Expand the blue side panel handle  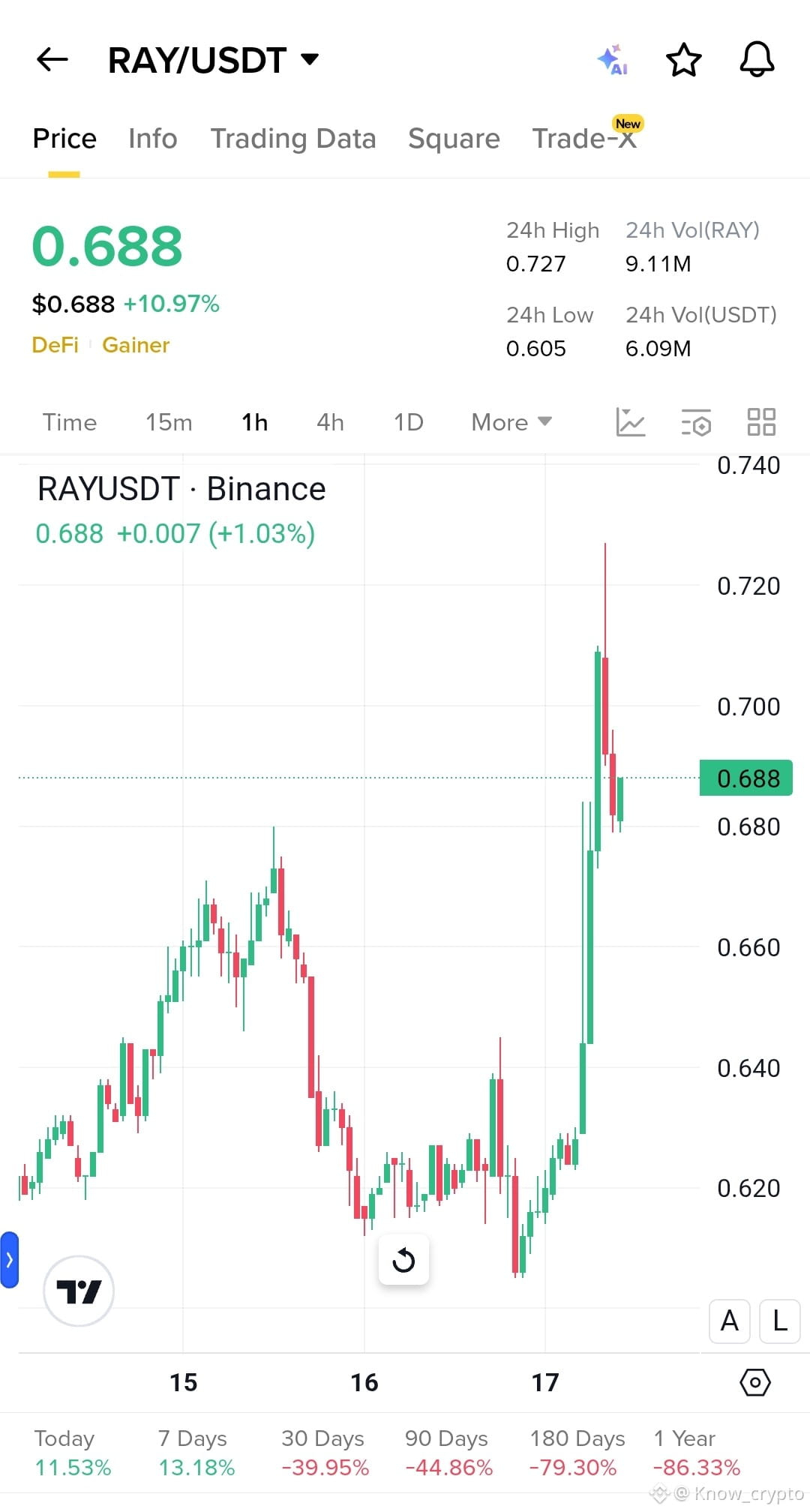click(9, 1260)
